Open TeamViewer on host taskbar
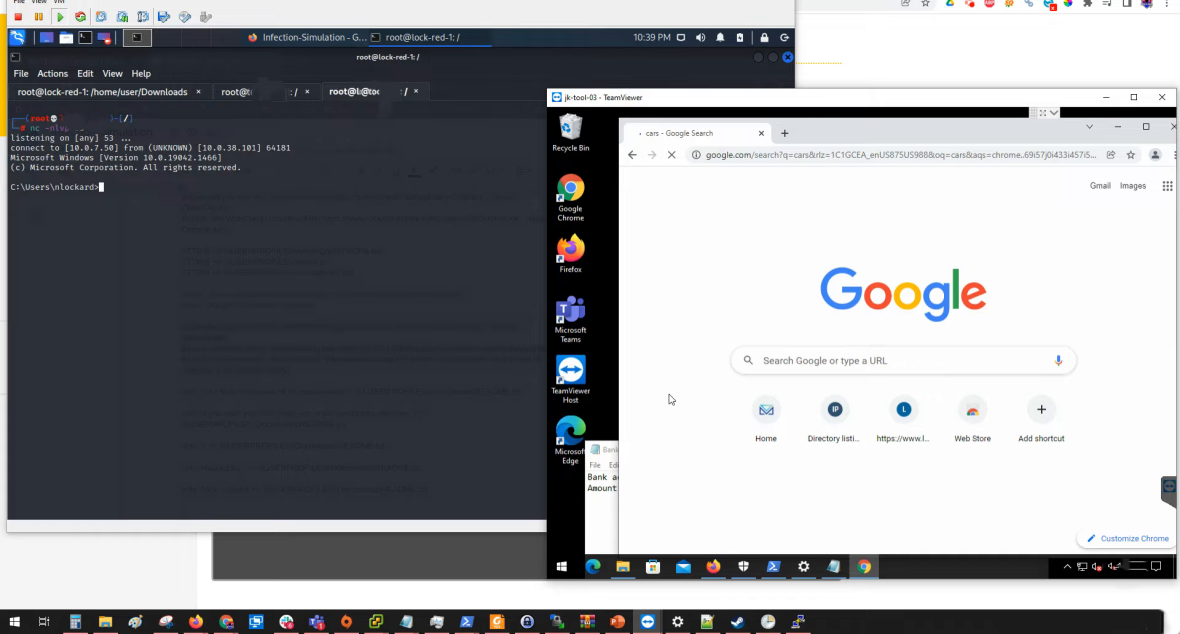 648,622
